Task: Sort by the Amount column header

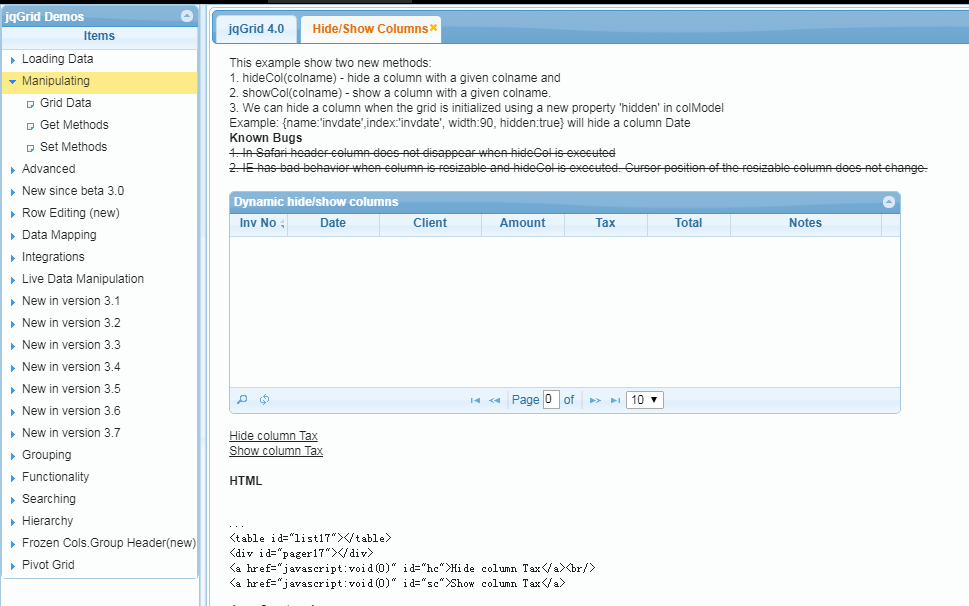Action: point(522,223)
